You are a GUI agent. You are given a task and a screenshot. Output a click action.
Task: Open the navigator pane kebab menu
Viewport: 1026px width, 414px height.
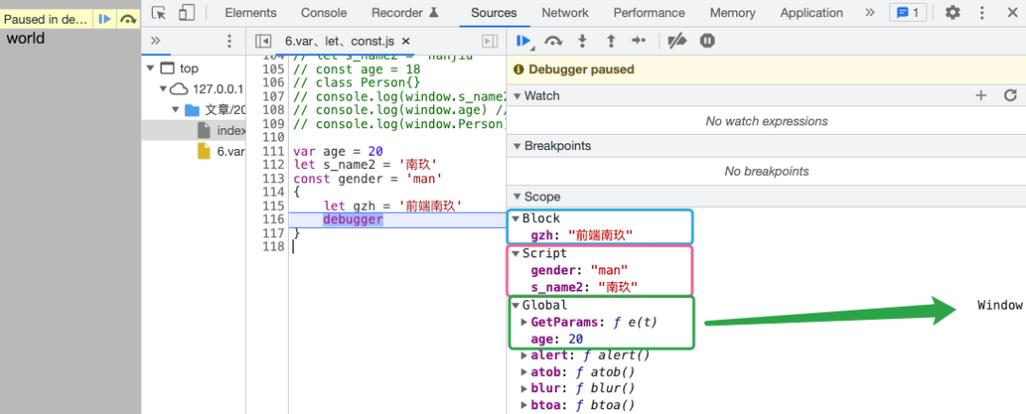click(x=229, y=41)
